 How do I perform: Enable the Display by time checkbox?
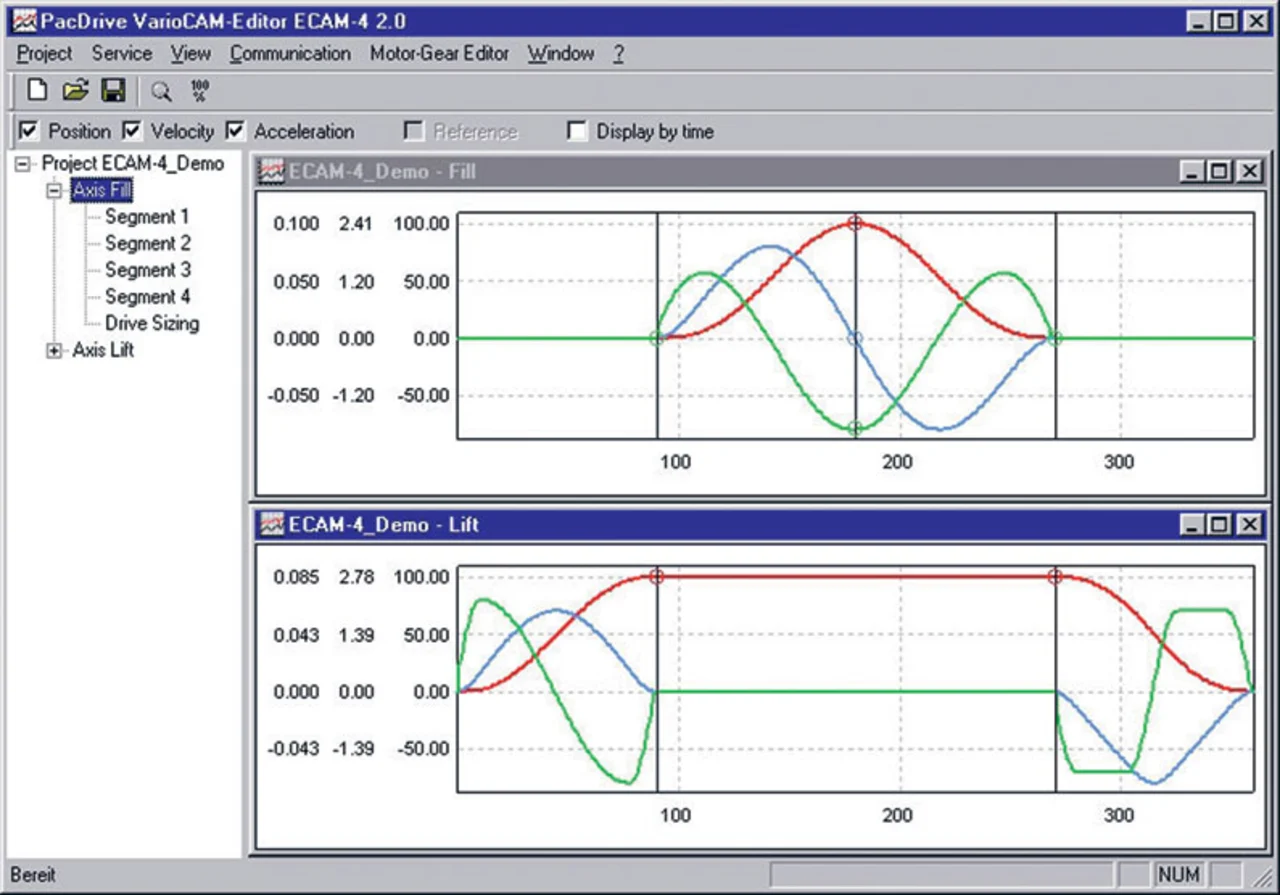click(576, 131)
